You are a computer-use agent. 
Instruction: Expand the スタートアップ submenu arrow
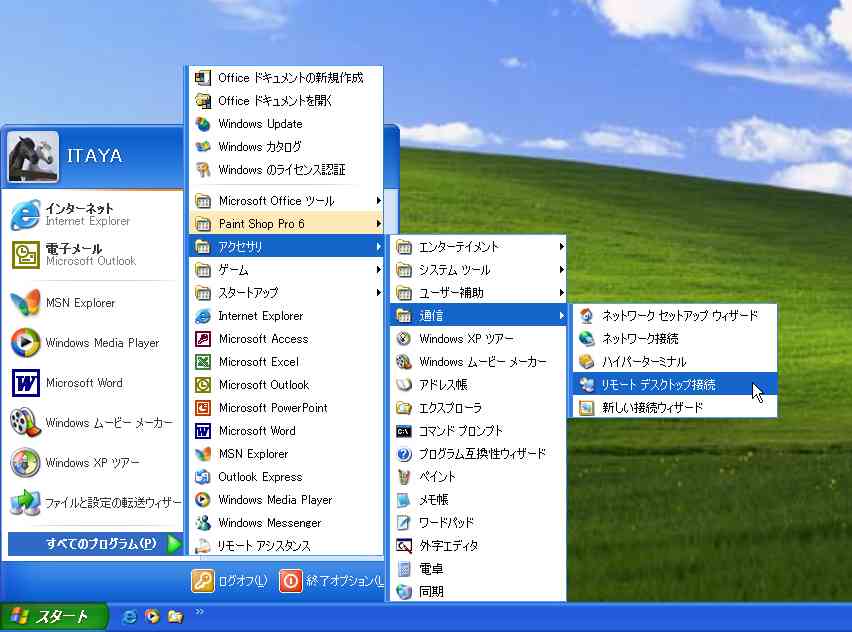pyautogui.click(x=379, y=293)
